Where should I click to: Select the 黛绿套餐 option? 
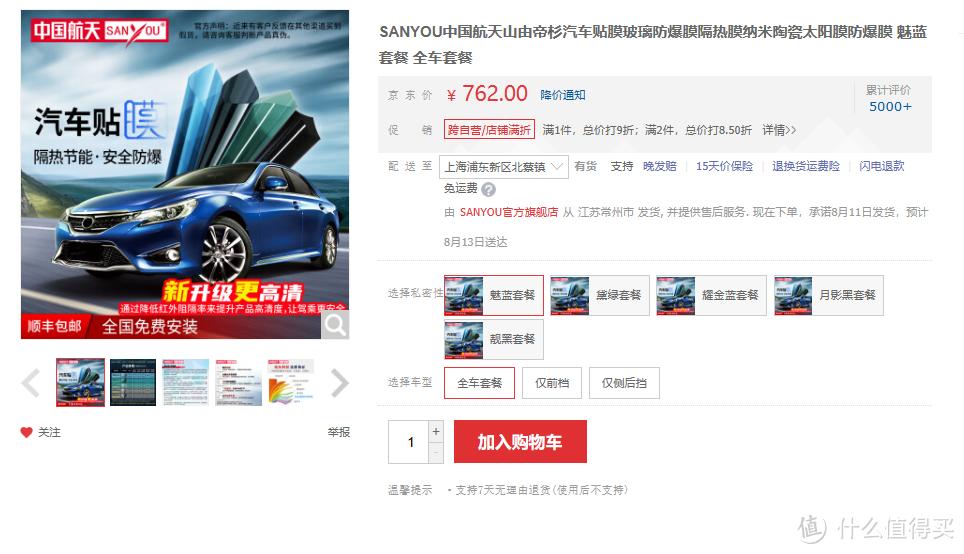pos(599,295)
